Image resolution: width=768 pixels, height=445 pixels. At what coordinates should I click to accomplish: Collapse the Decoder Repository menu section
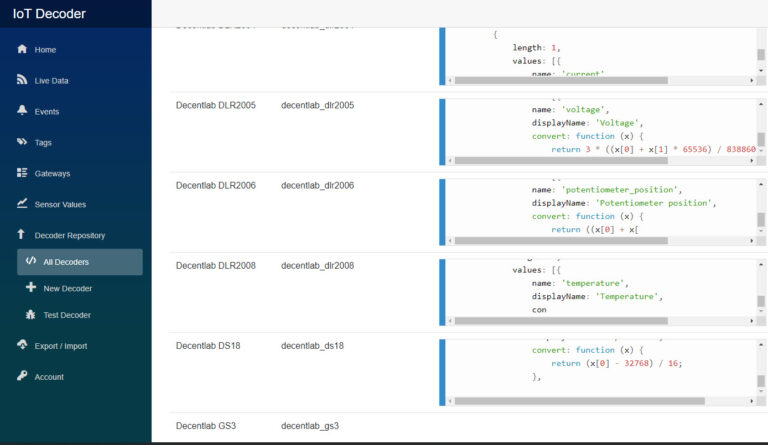click(69, 236)
